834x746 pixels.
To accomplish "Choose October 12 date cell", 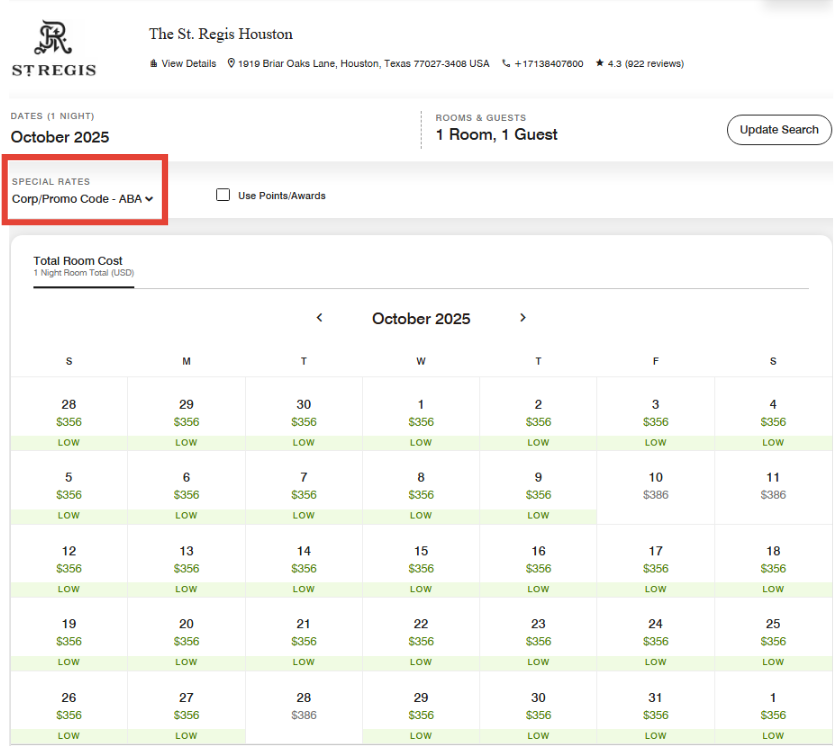I will click(x=69, y=560).
